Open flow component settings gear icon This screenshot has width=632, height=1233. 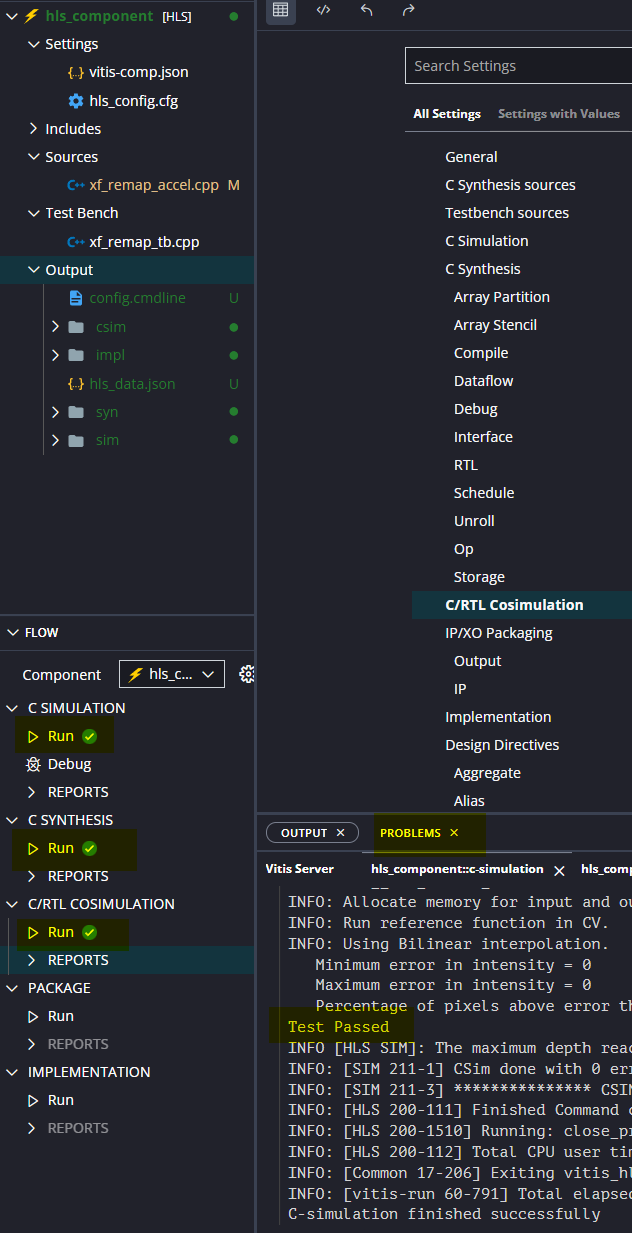tap(247, 675)
